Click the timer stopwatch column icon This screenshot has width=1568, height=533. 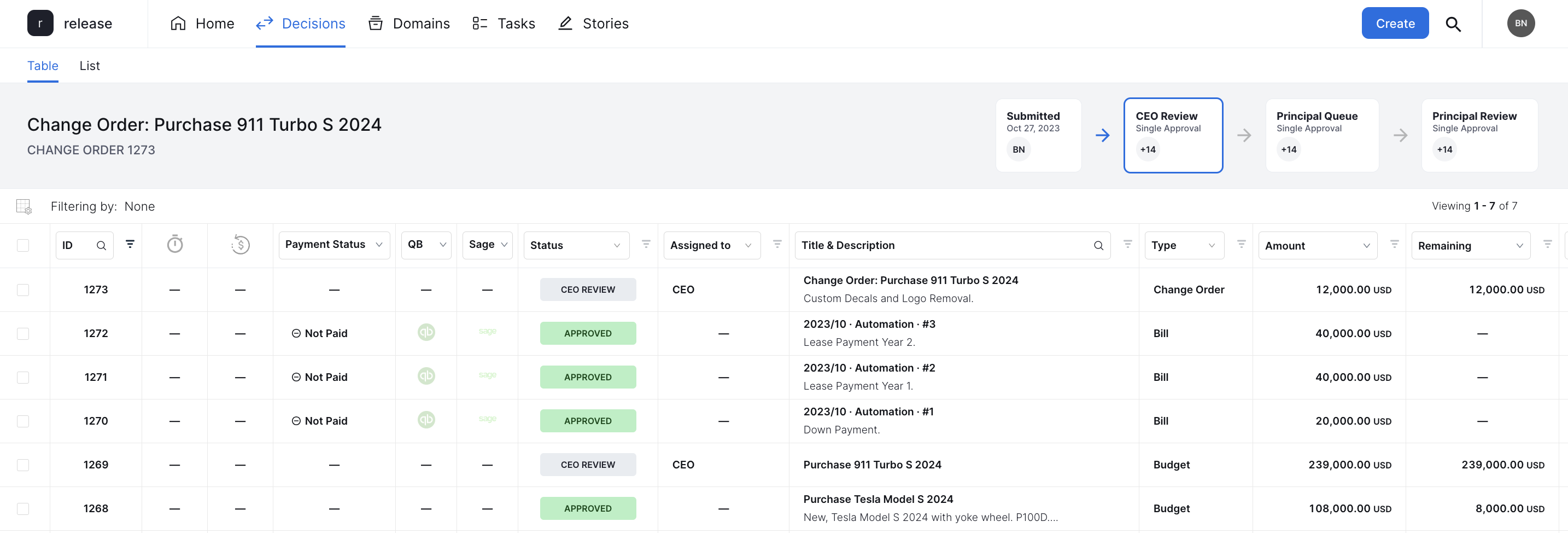point(175,244)
